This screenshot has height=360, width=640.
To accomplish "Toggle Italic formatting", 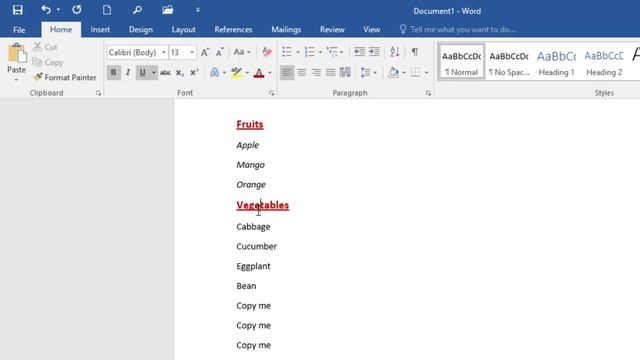I will click(x=128, y=73).
